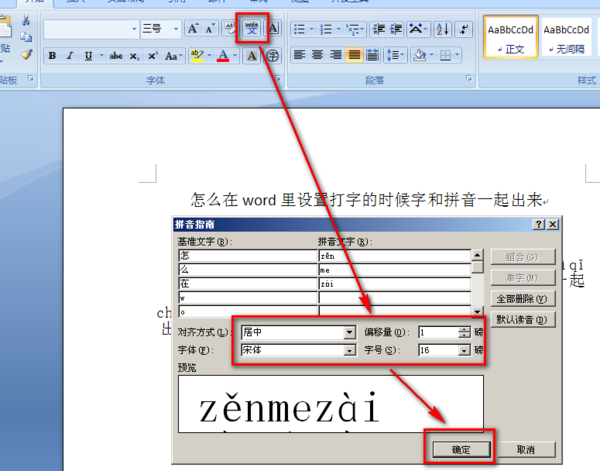The image size is (600, 471).
Task: Click the Enclosed Character (字 in circle) icon
Action: tap(272, 56)
